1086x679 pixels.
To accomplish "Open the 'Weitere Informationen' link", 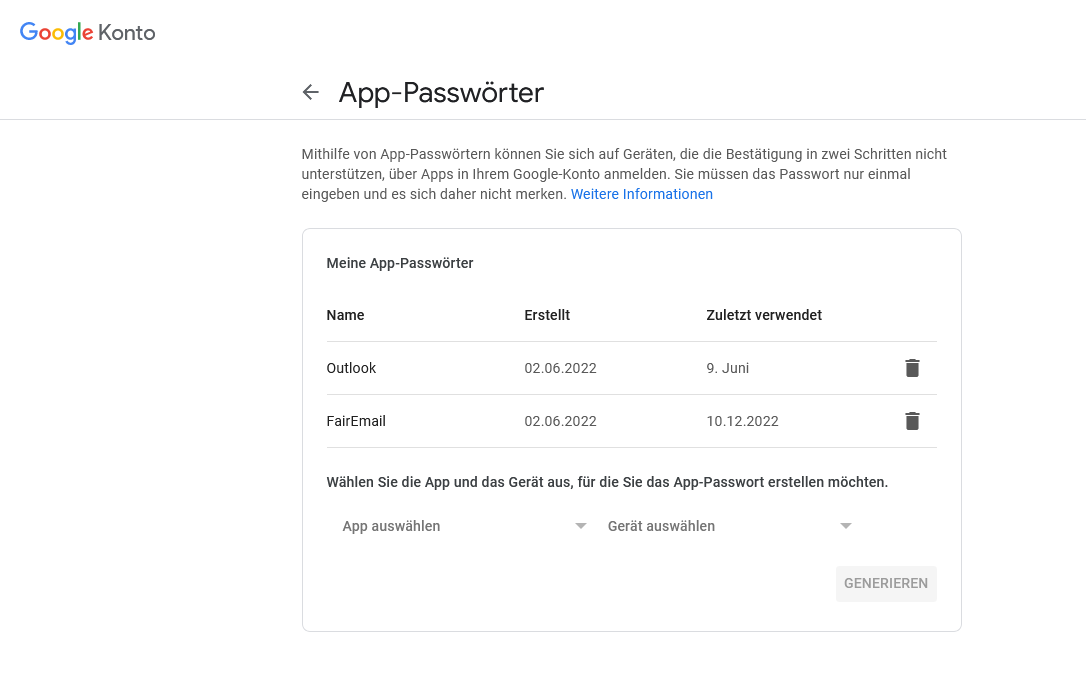I will [642, 194].
